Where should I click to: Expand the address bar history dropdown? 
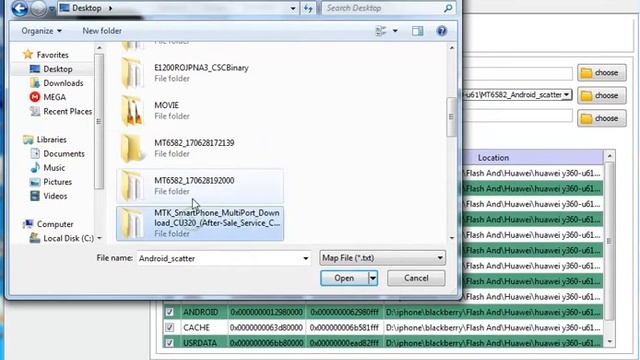(293, 8)
